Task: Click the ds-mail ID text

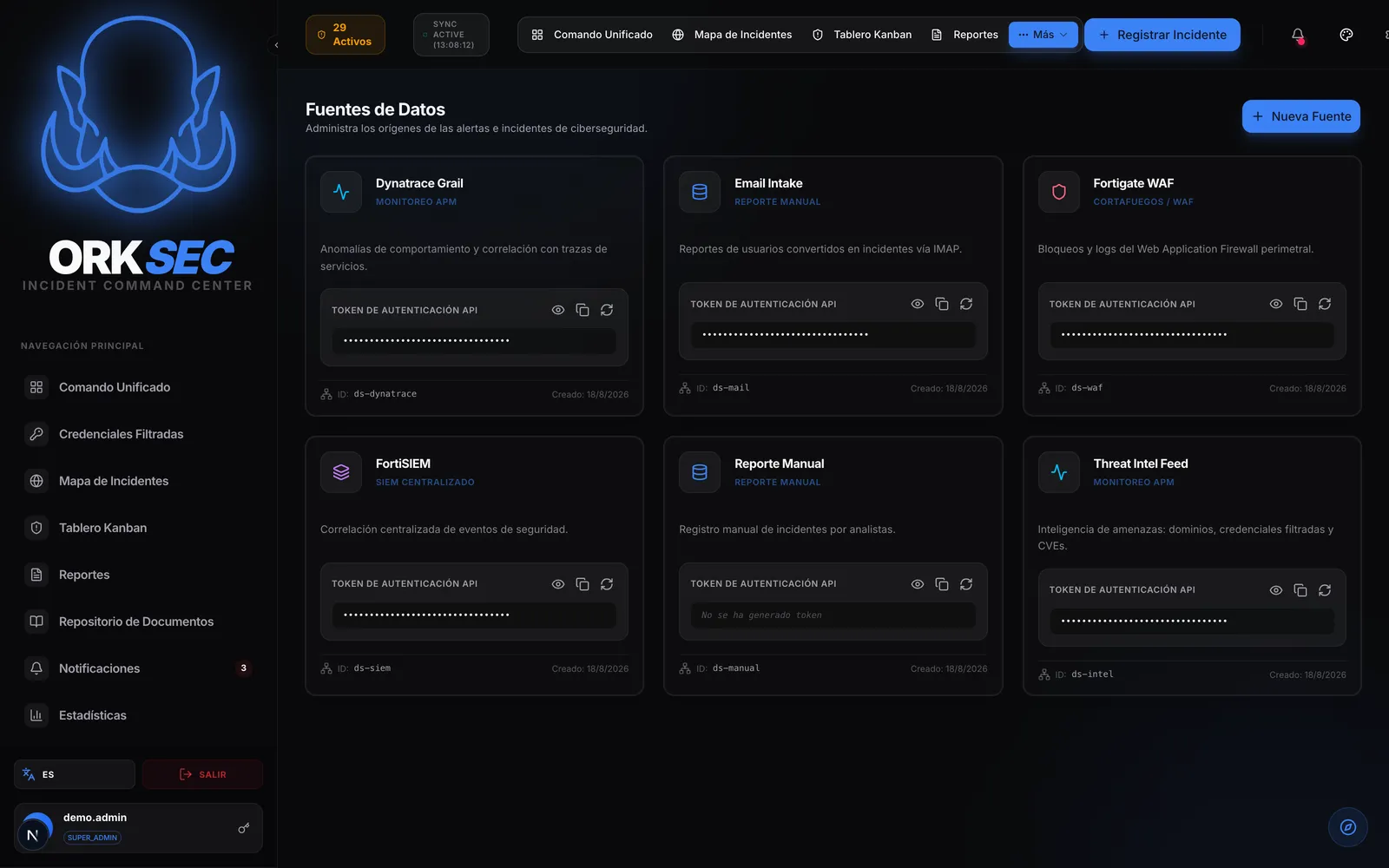Action: pos(731,388)
